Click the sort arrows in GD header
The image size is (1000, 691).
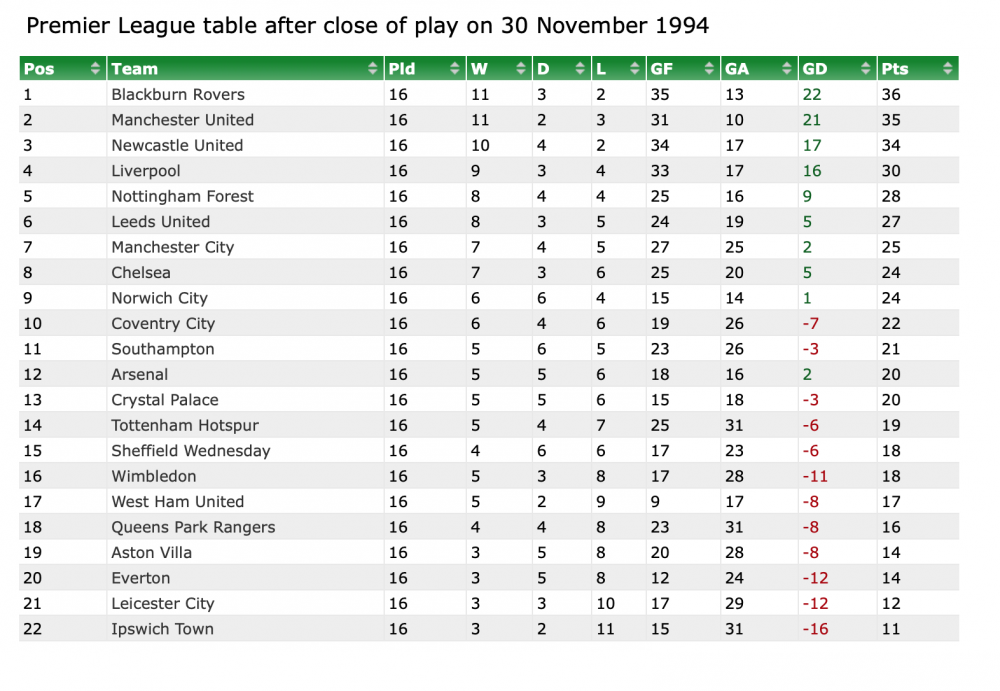[x=866, y=69]
